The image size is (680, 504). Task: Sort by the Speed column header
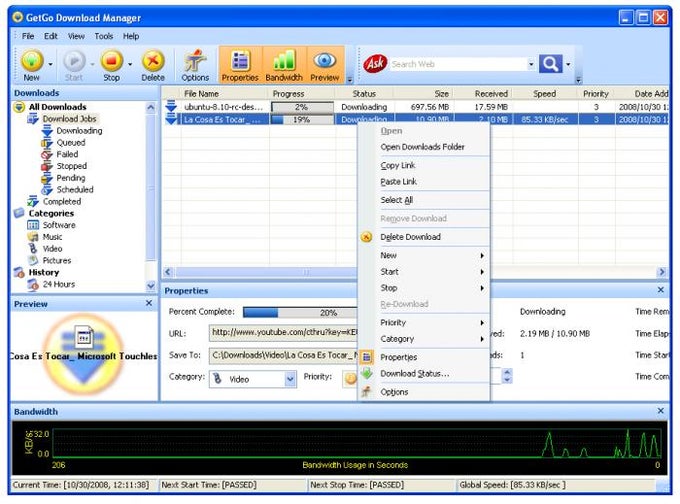pos(545,94)
